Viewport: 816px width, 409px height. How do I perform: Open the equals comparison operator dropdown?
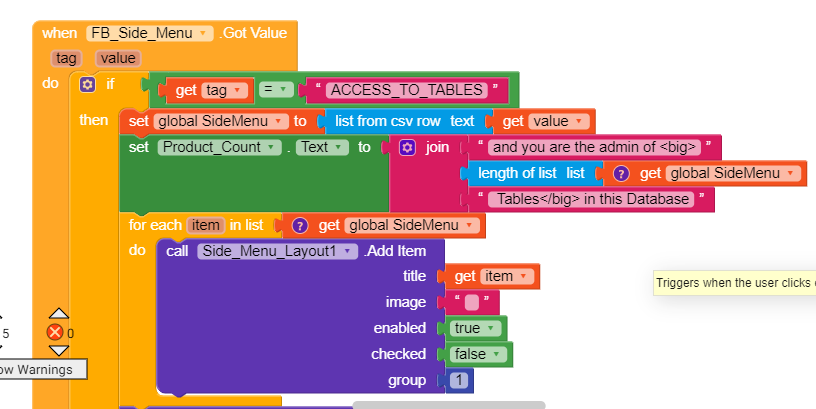coord(276,90)
